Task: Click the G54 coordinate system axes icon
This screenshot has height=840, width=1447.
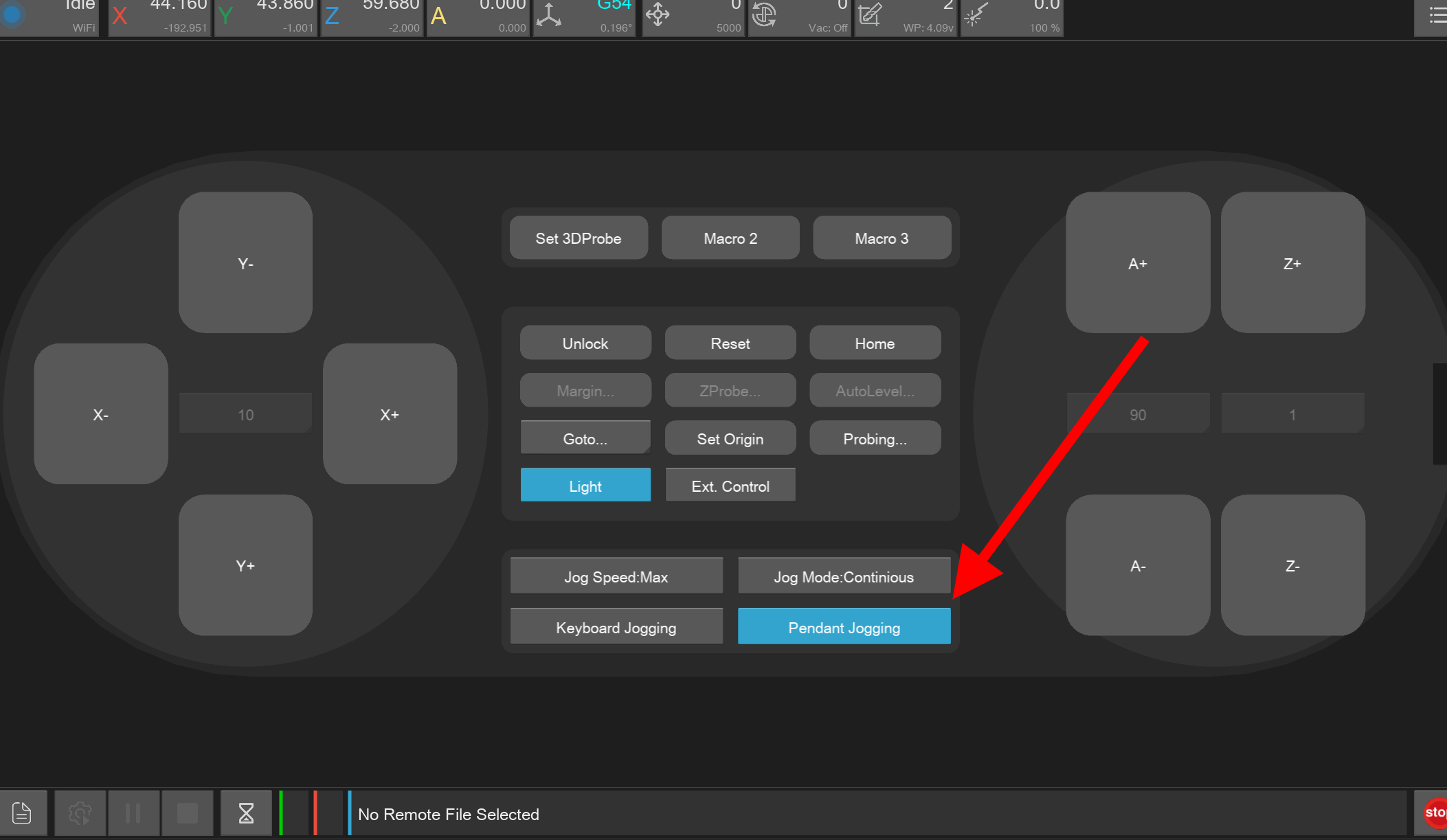Action: click(x=548, y=15)
